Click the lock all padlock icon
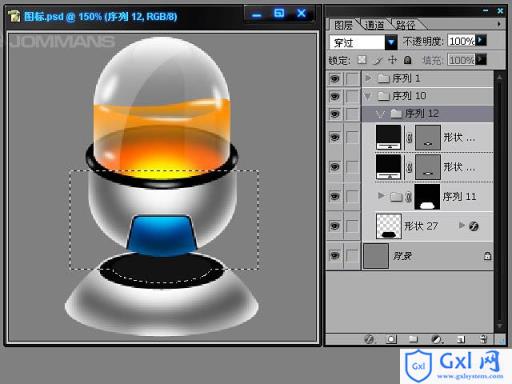Viewport: 512px width, 384px height. (x=407, y=60)
